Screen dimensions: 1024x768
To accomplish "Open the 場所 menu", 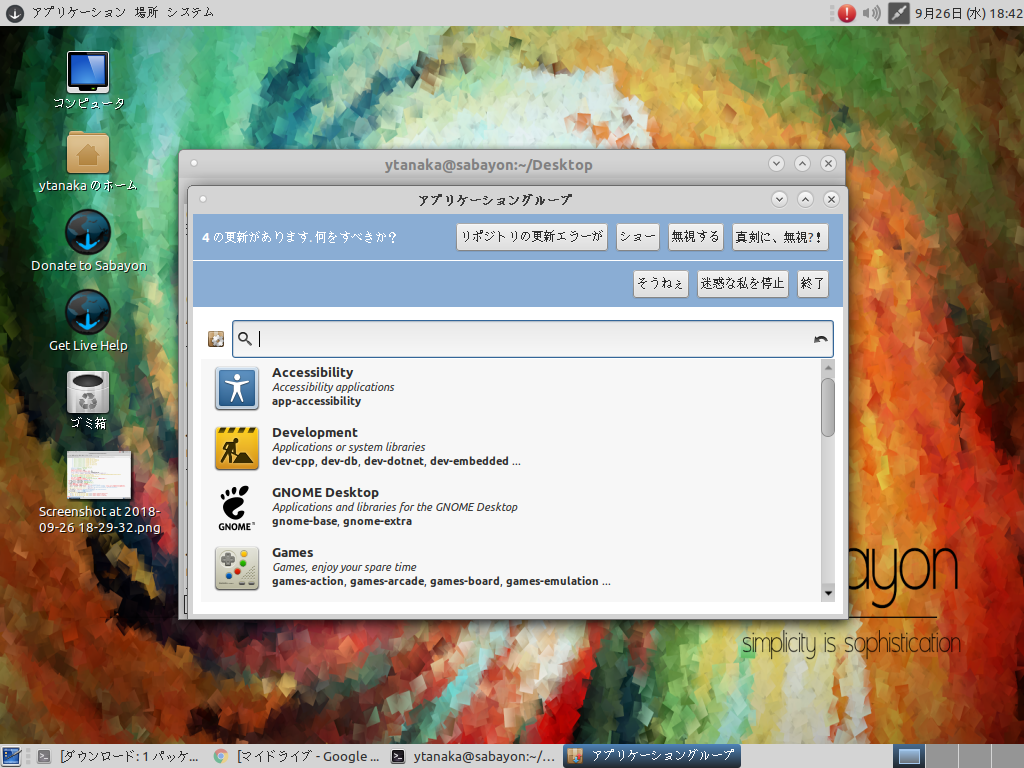I will (146, 13).
